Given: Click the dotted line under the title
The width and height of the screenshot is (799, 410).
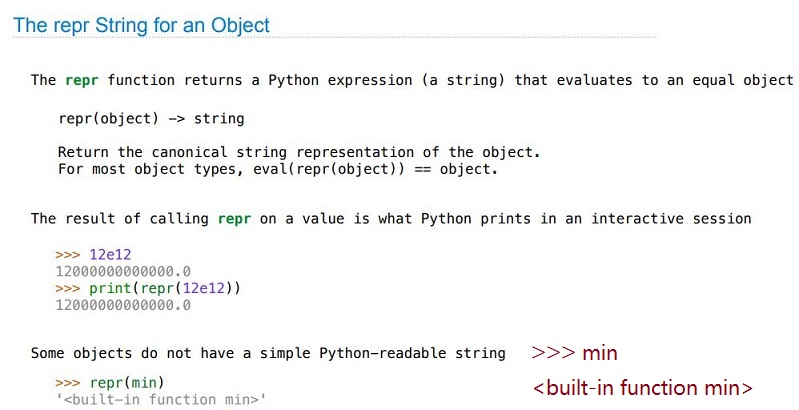Looking at the screenshot, I should [x=335, y=38].
